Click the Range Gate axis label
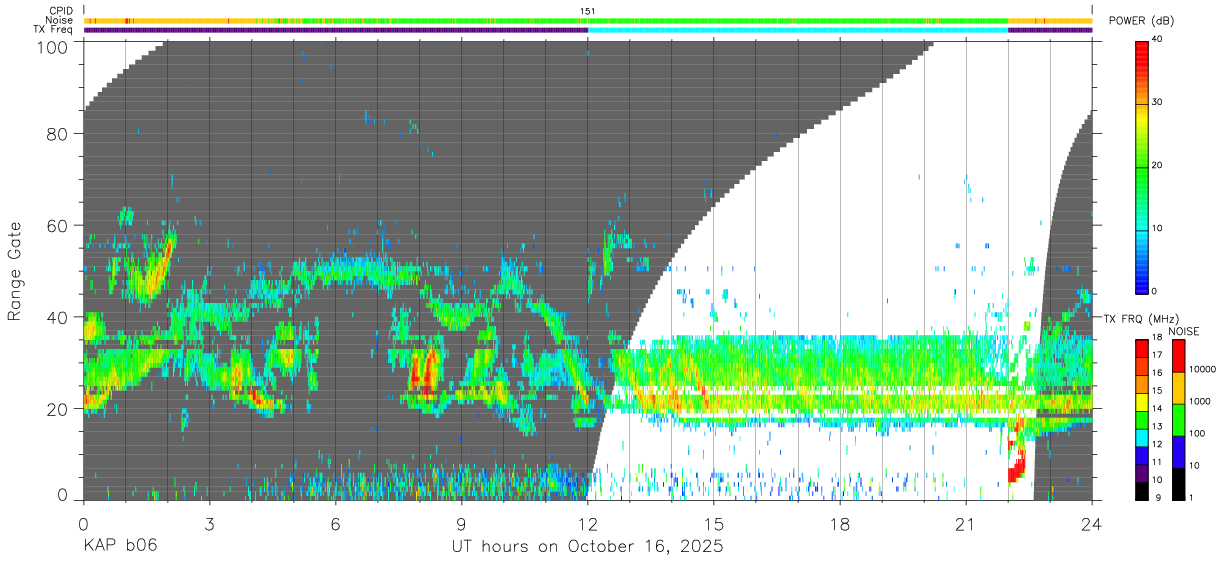 coord(15,270)
